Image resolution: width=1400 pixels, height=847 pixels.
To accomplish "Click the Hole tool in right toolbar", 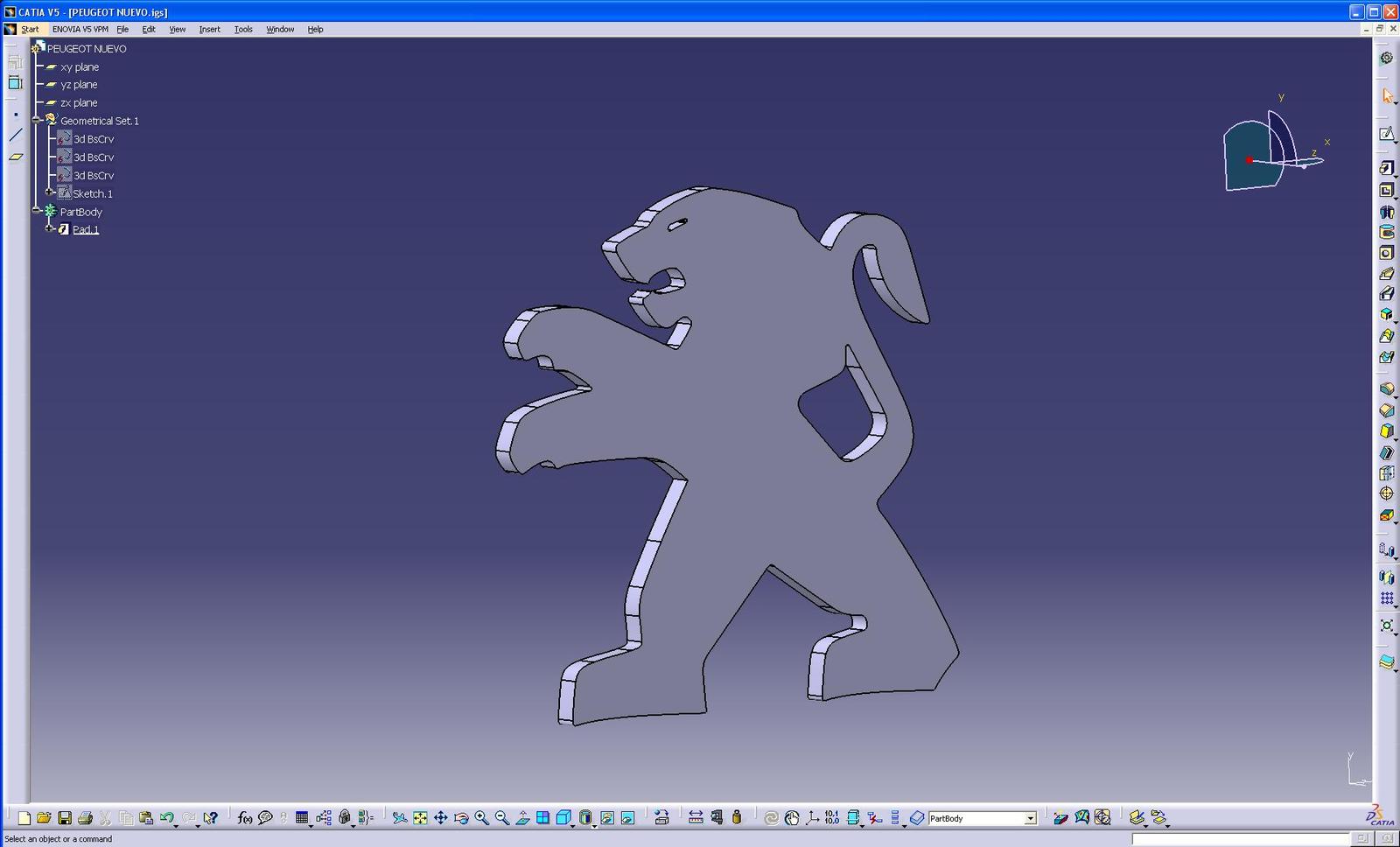I will coord(1387,253).
